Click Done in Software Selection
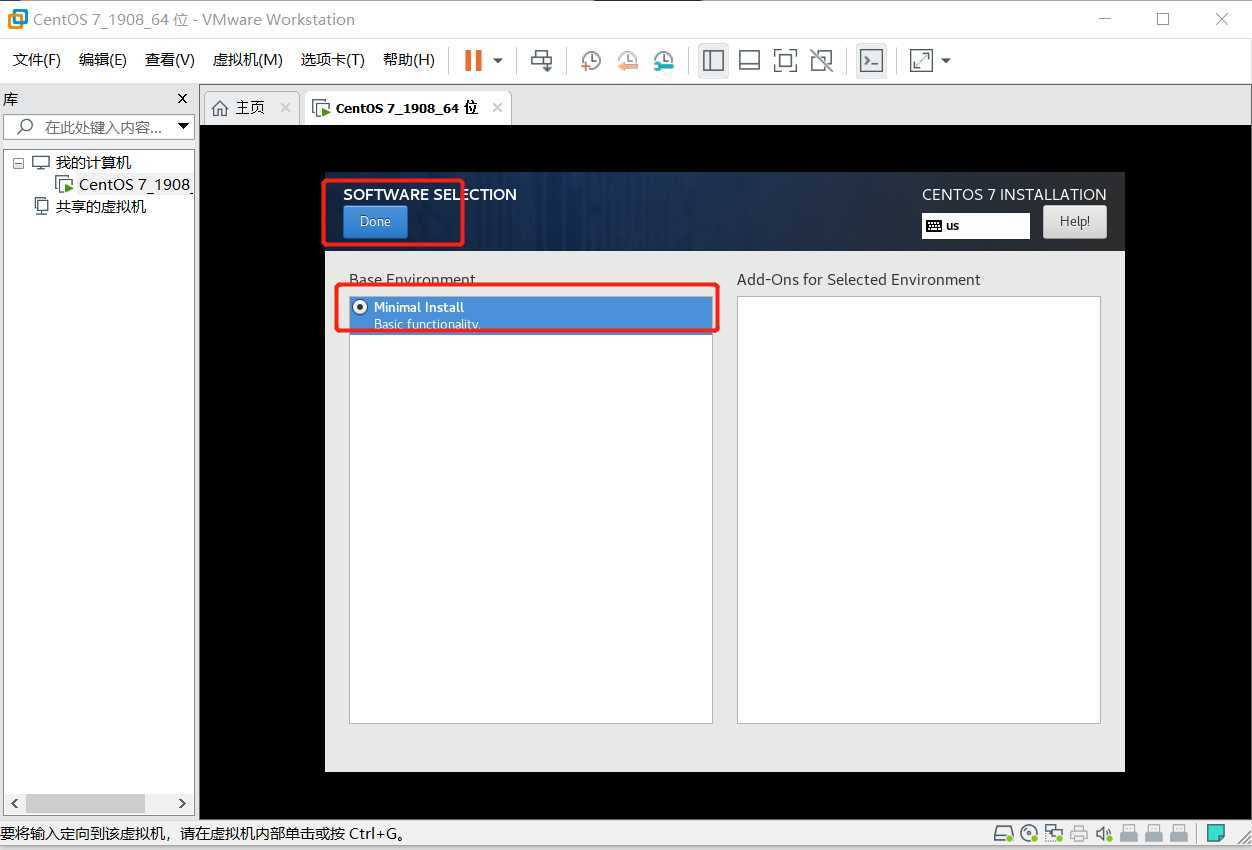Viewport: 1252px width, 850px height. click(x=375, y=222)
